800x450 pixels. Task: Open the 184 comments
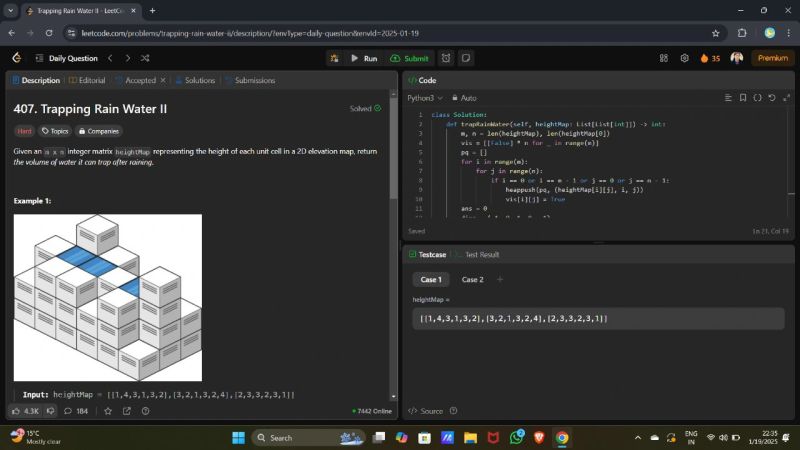coord(76,411)
